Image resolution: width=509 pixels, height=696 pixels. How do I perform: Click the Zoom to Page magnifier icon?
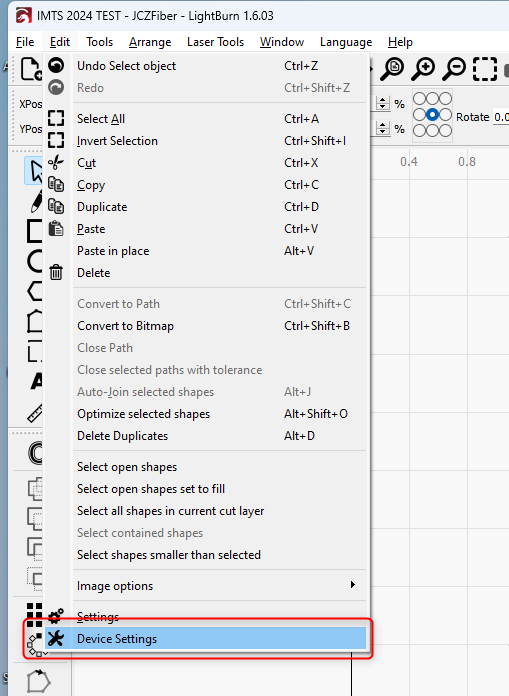(x=393, y=69)
